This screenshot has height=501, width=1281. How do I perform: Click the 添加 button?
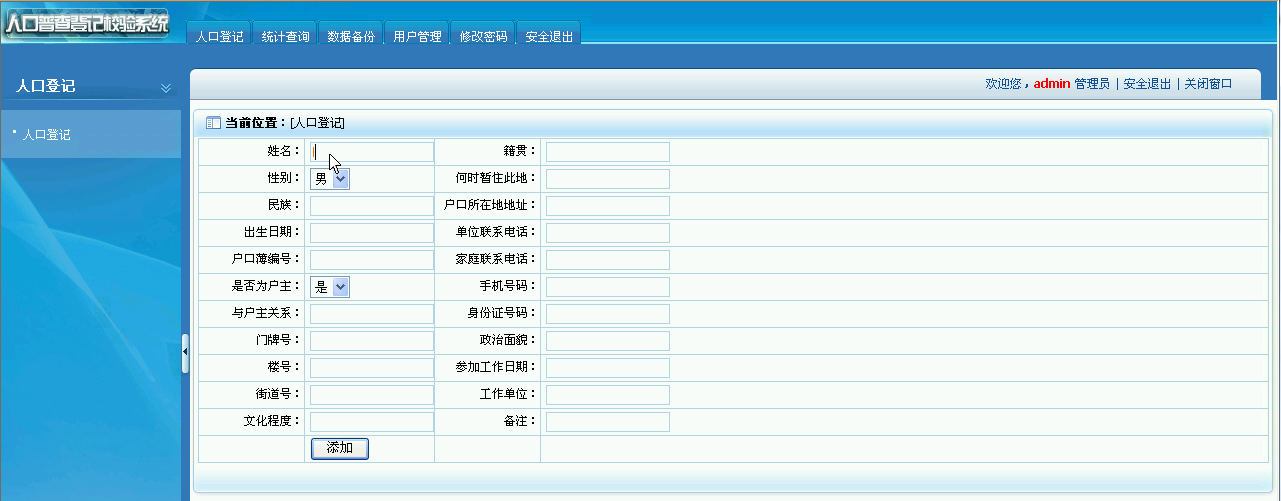tap(340, 448)
